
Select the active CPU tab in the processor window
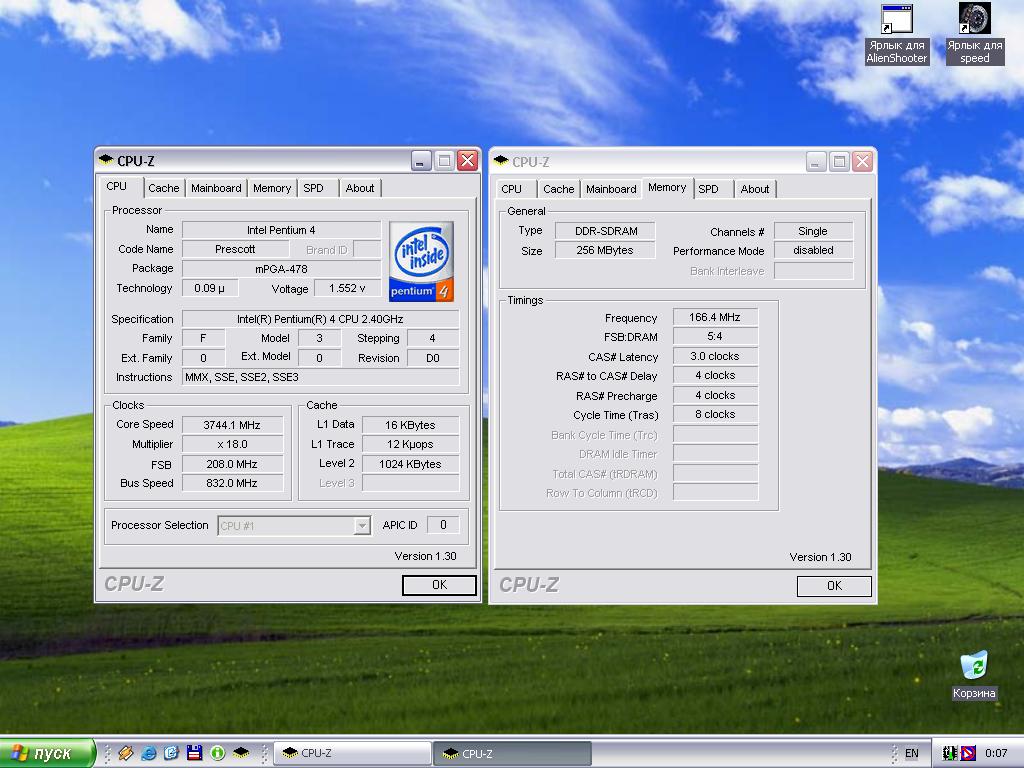(117, 186)
